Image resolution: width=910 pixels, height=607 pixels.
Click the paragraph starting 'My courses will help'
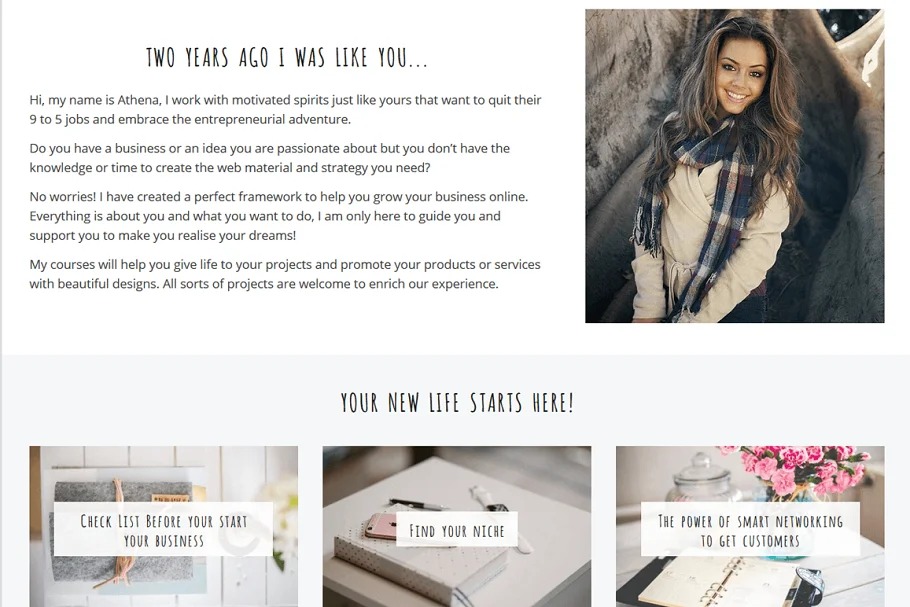pyautogui.click(x=285, y=274)
